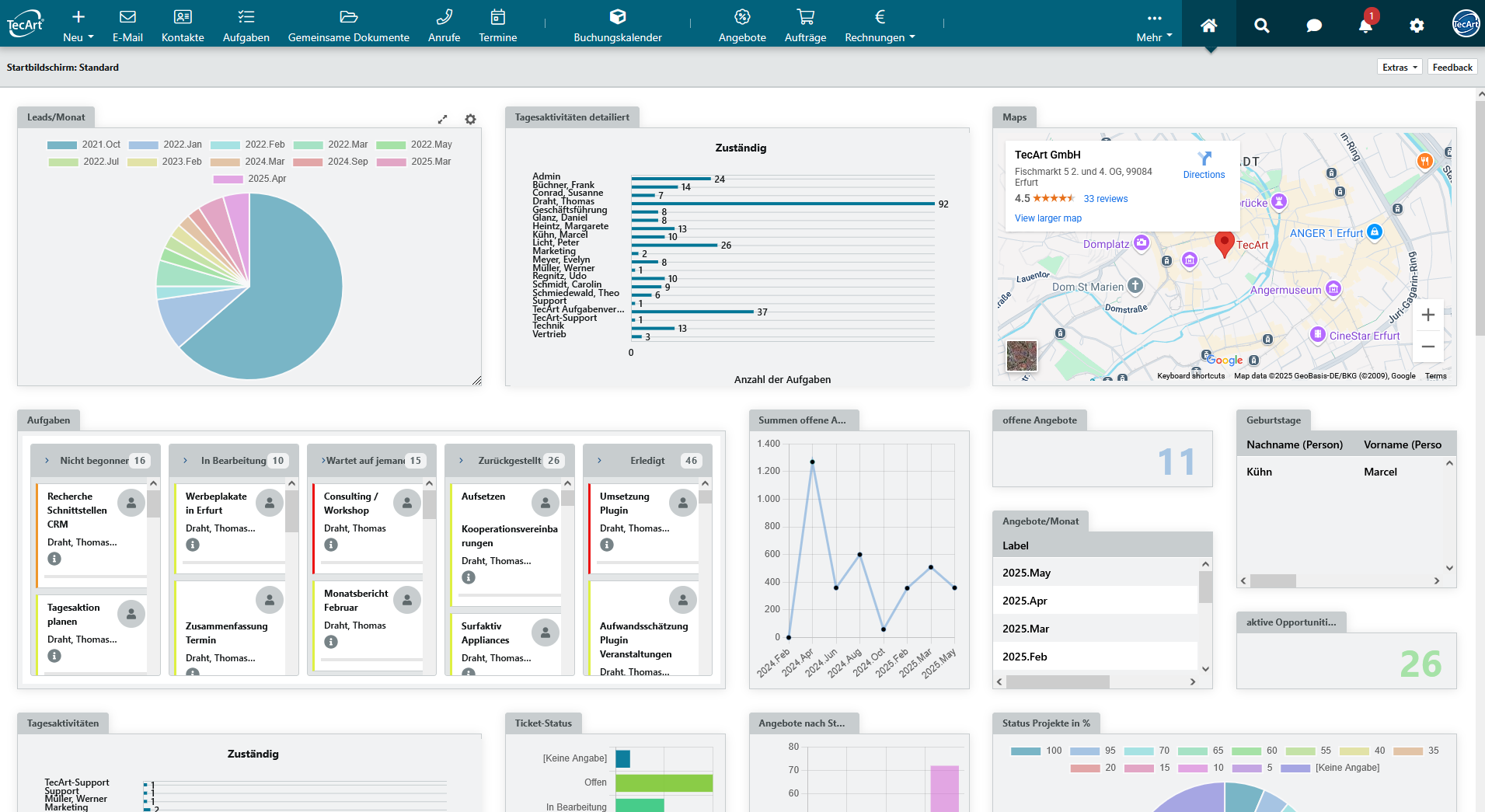Open the Neu dropdown menu
The height and width of the screenshot is (812, 1485).
coord(78,26)
